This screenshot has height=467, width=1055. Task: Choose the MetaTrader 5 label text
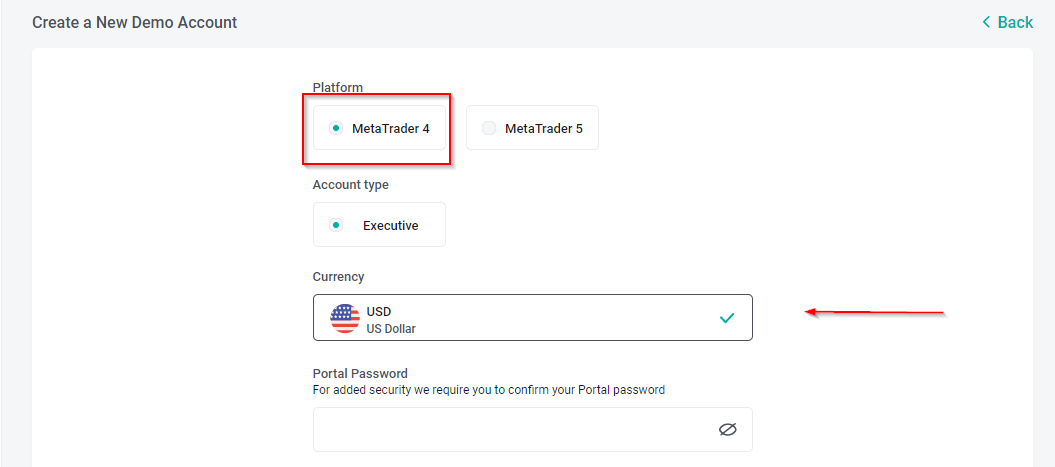[x=544, y=128]
